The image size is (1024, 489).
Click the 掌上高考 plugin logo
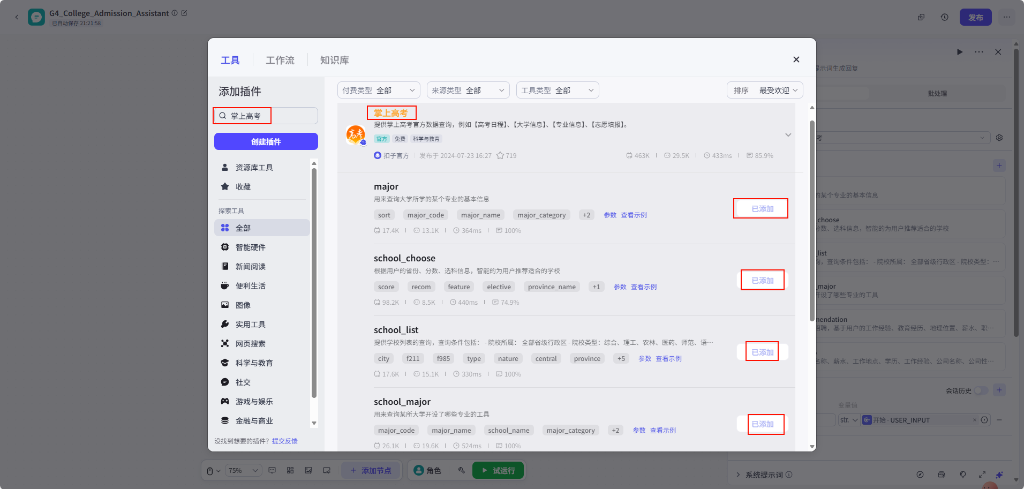355,135
